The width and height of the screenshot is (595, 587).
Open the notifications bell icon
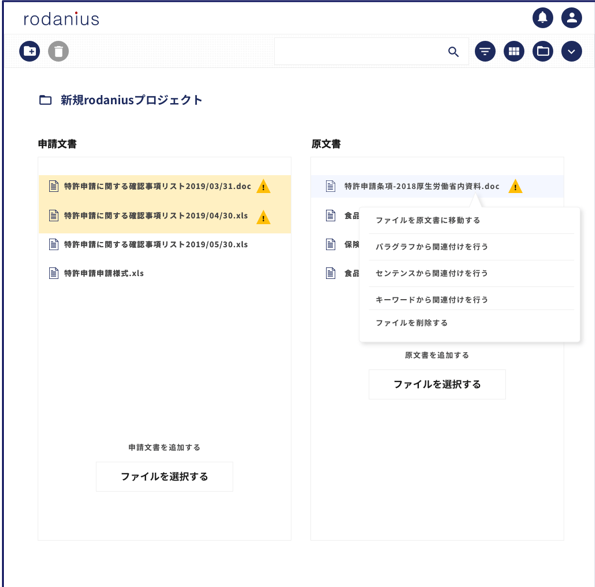[x=543, y=18]
